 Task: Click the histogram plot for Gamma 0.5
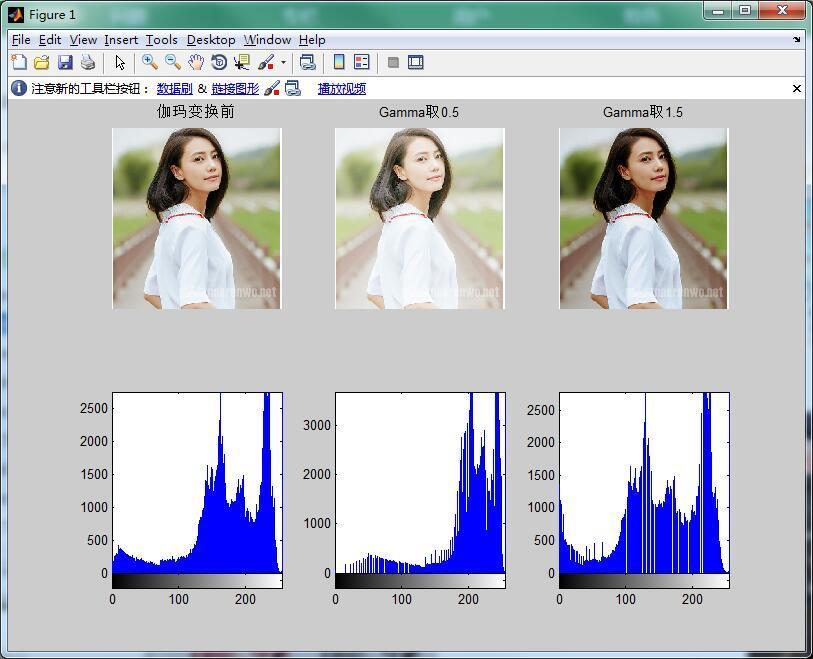click(420, 483)
